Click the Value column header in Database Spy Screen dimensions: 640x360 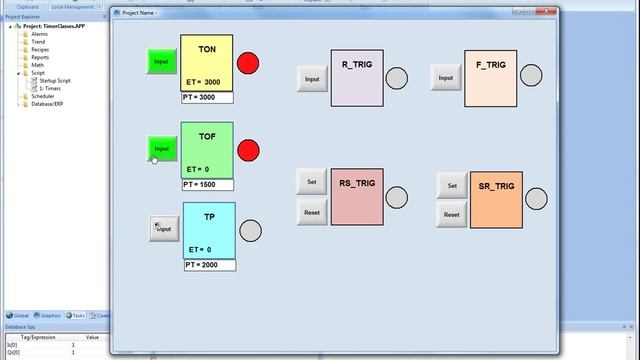click(92, 337)
